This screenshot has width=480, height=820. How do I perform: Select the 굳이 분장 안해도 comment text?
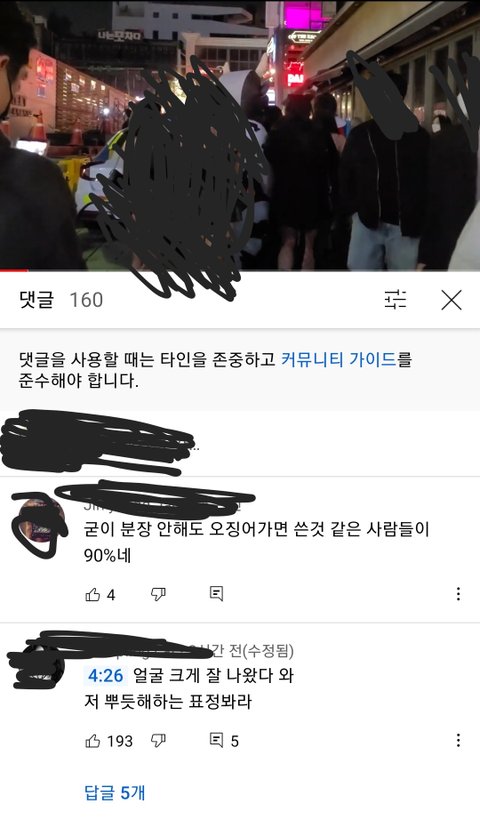(x=256, y=542)
